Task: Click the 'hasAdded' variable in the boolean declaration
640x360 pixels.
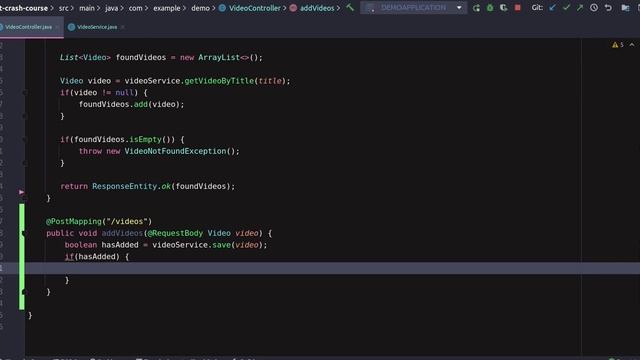Action: point(120,245)
